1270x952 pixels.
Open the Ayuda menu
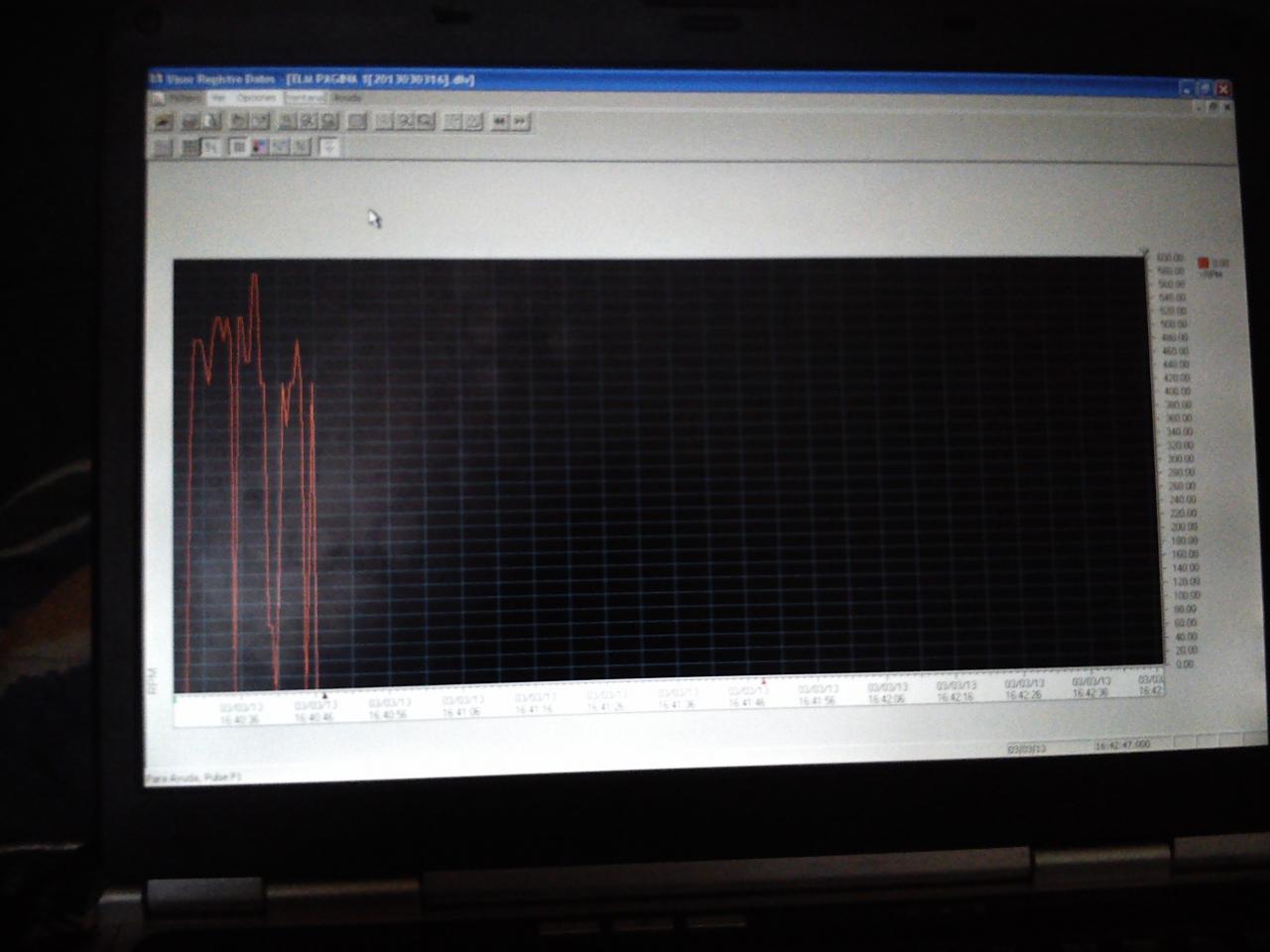tap(346, 98)
